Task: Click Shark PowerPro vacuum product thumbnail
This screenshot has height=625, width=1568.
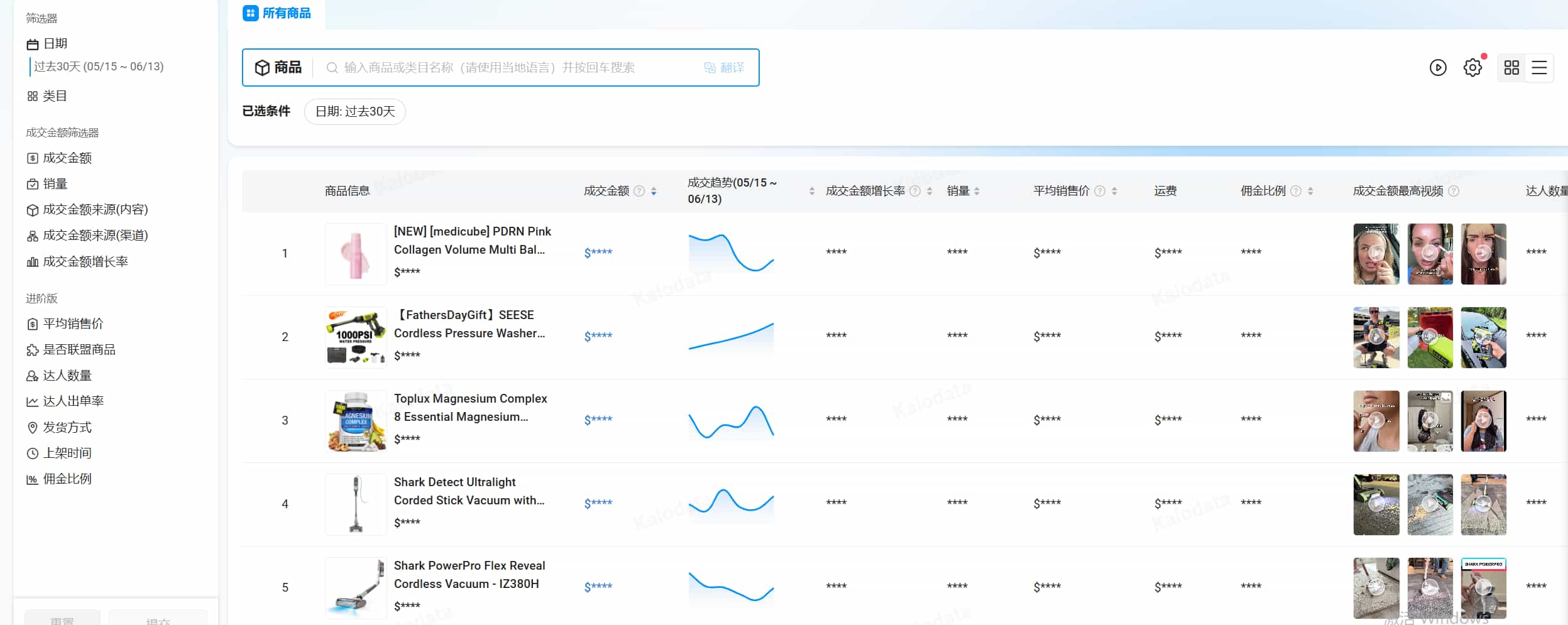Action: 356,588
